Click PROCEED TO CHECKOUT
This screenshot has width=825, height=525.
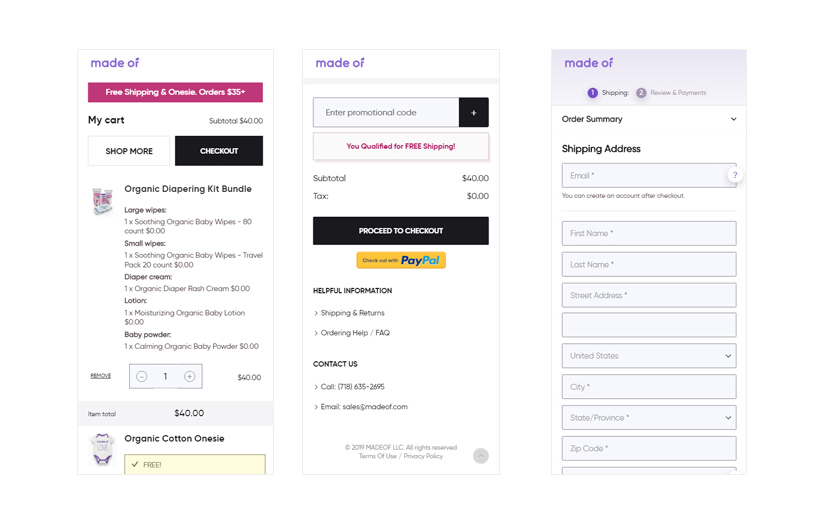click(401, 231)
